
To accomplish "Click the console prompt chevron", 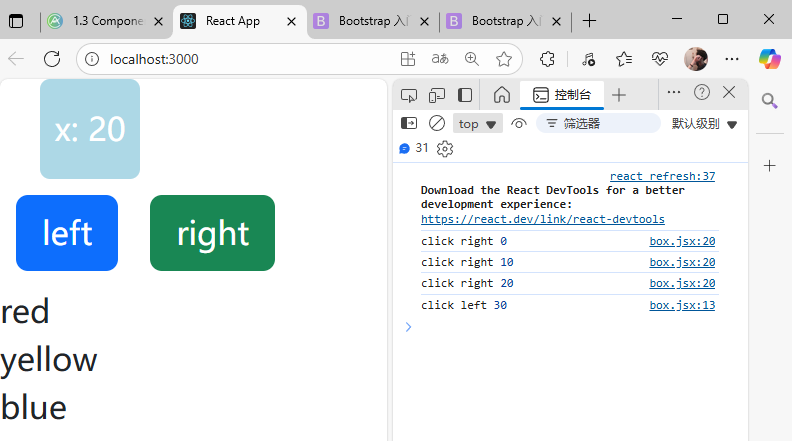I will click(408, 327).
